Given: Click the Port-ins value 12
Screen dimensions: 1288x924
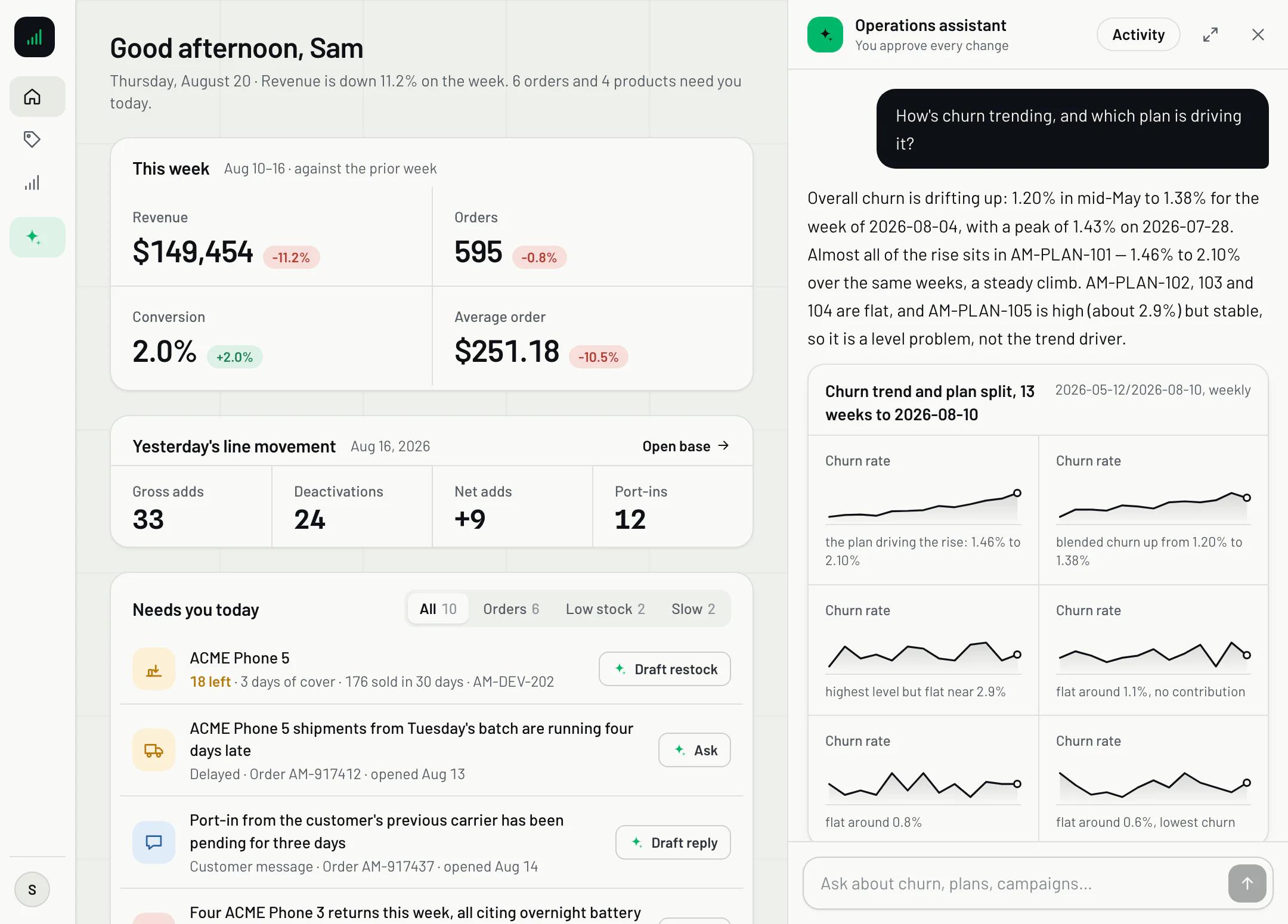Looking at the screenshot, I should [x=630, y=519].
